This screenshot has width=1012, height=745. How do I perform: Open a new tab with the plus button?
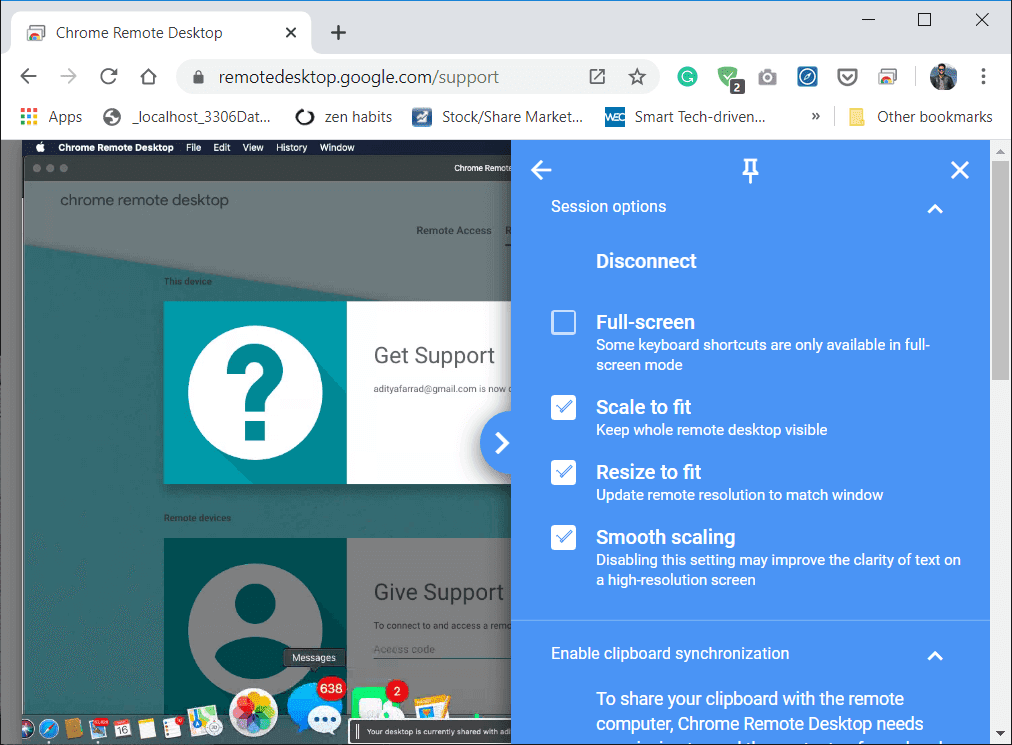(x=338, y=32)
